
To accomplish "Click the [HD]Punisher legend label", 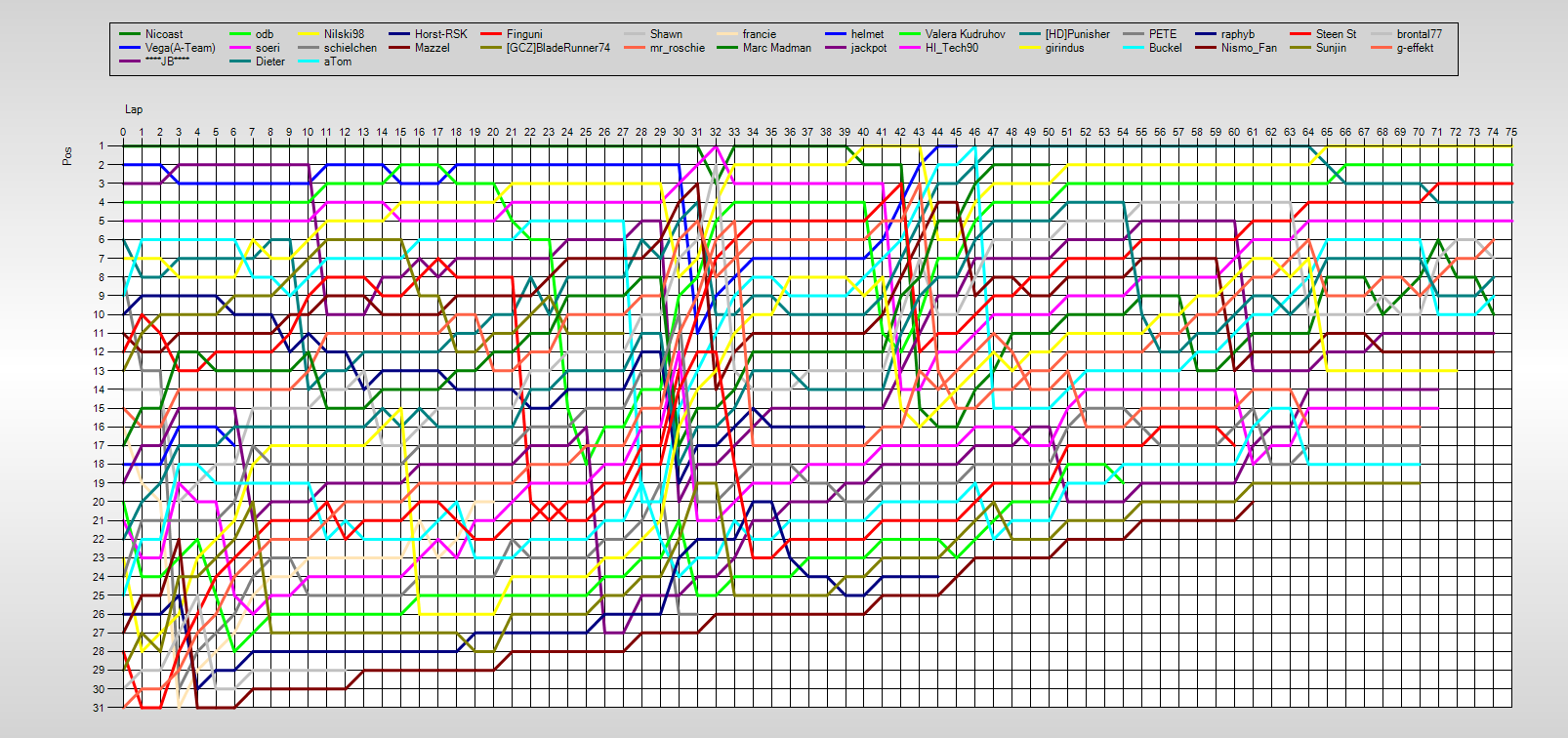I will 1077,34.
